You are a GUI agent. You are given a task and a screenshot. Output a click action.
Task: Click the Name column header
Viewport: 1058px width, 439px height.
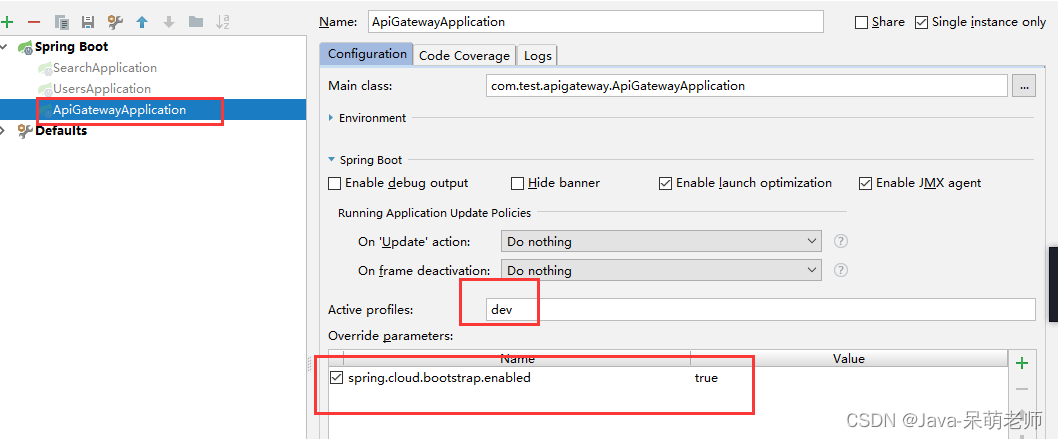point(517,359)
